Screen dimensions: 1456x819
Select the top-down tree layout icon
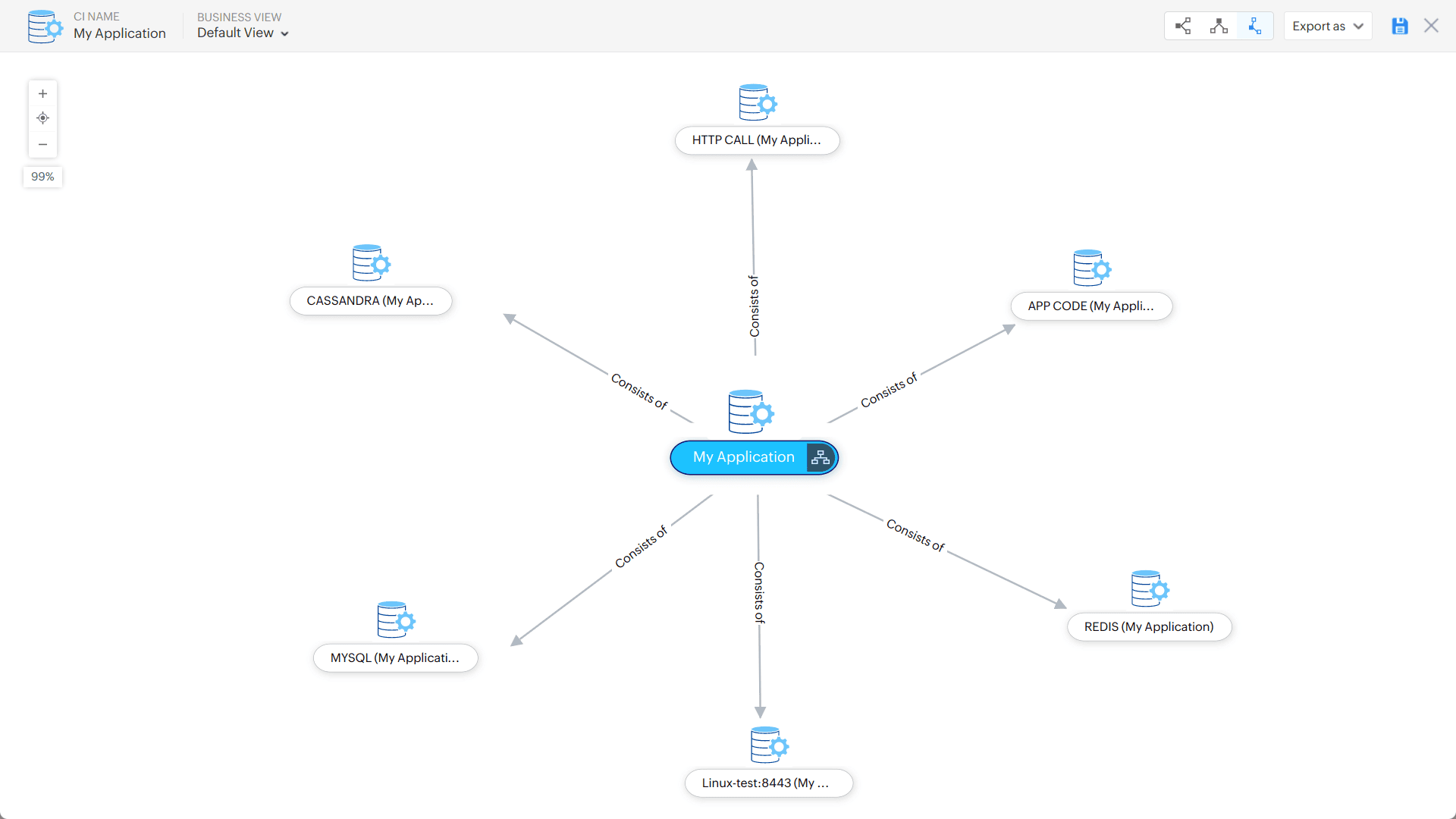click(x=1219, y=25)
